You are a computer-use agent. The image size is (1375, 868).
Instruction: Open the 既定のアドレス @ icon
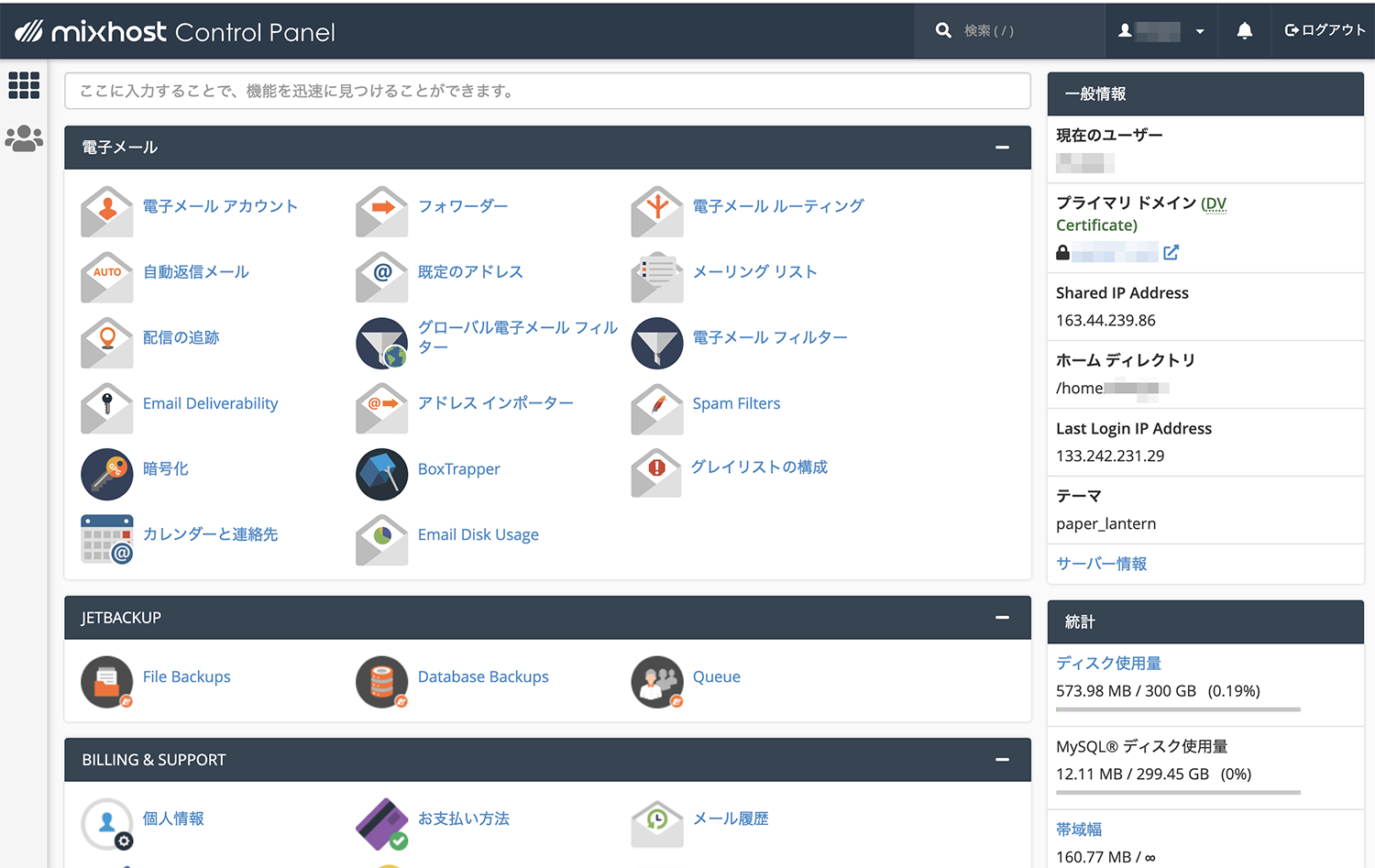point(382,277)
